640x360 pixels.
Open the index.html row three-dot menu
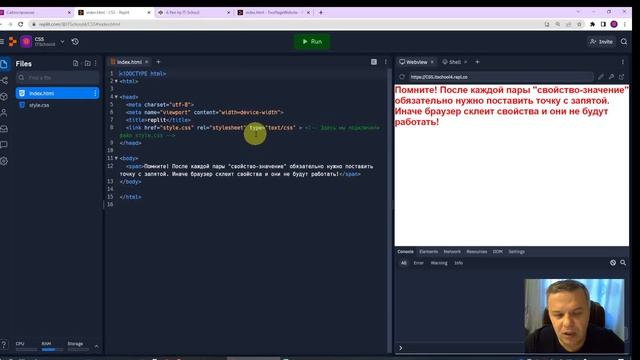(x=95, y=93)
